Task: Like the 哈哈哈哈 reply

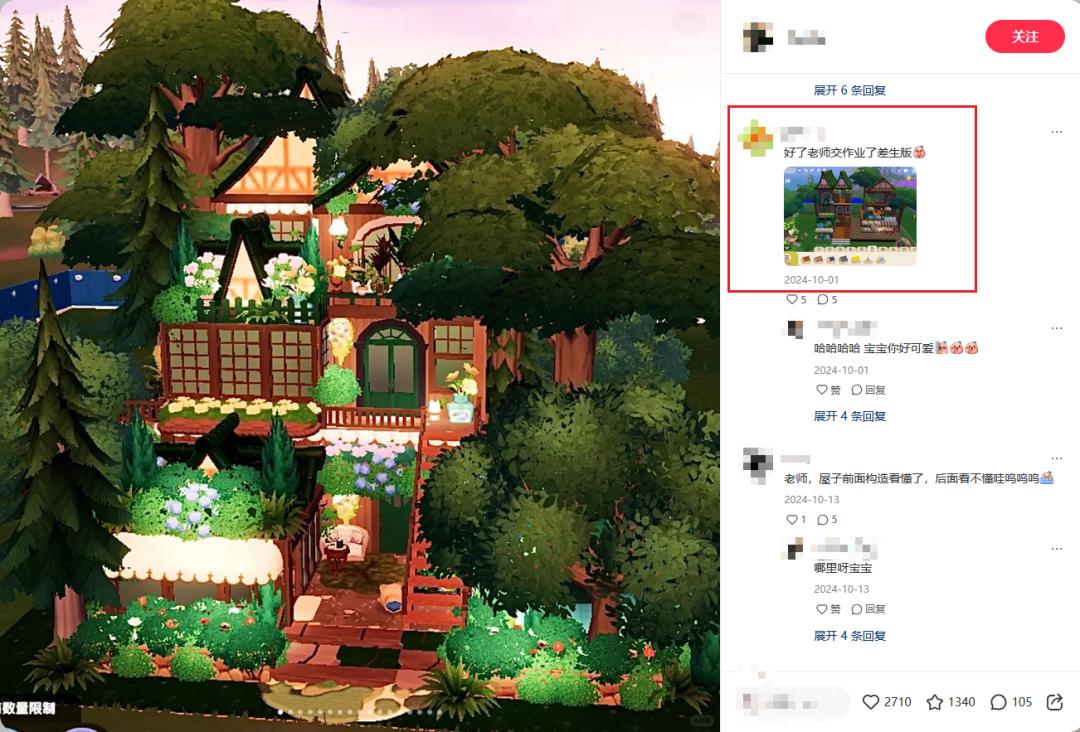Action: pos(828,390)
